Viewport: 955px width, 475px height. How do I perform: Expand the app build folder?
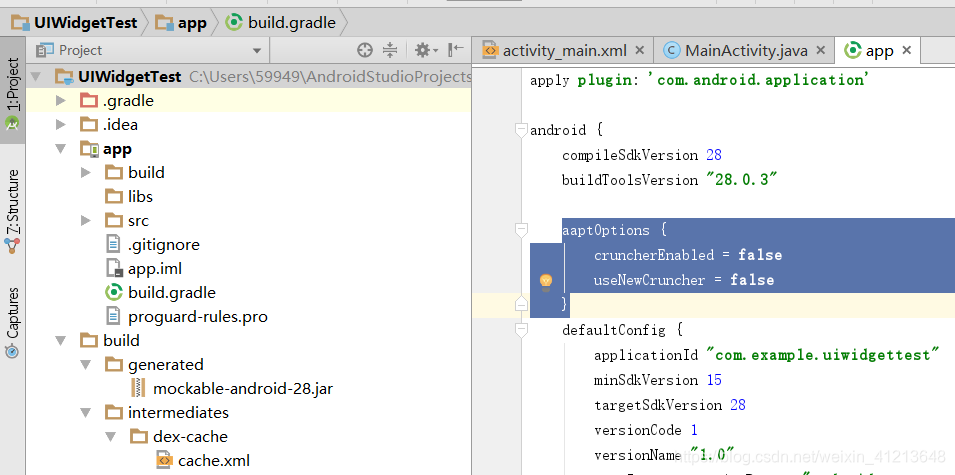85,173
